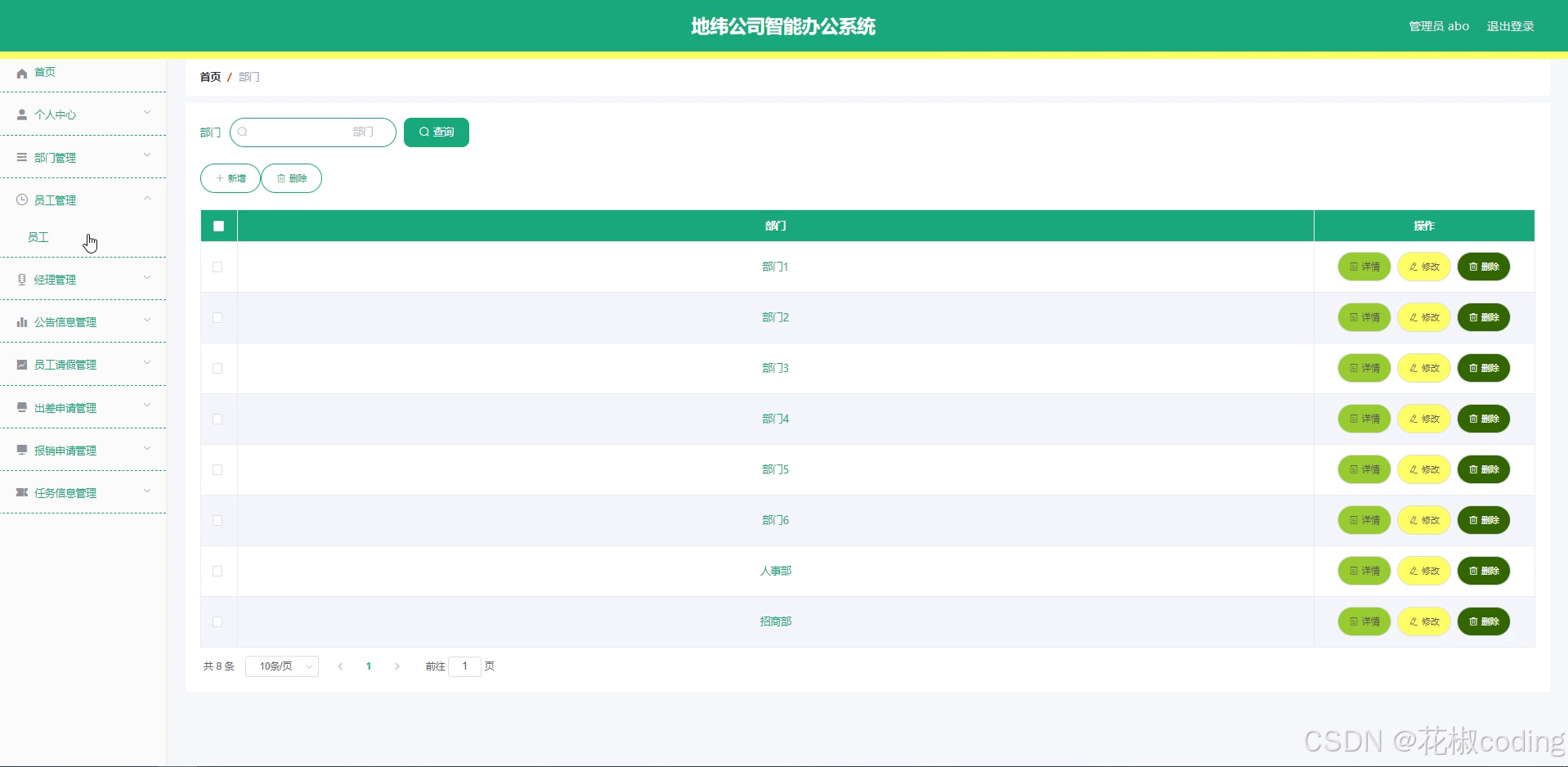This screenshot has width=1568, height=767.
Task: Check the box for 部门4 row
Action: [217, 419]
